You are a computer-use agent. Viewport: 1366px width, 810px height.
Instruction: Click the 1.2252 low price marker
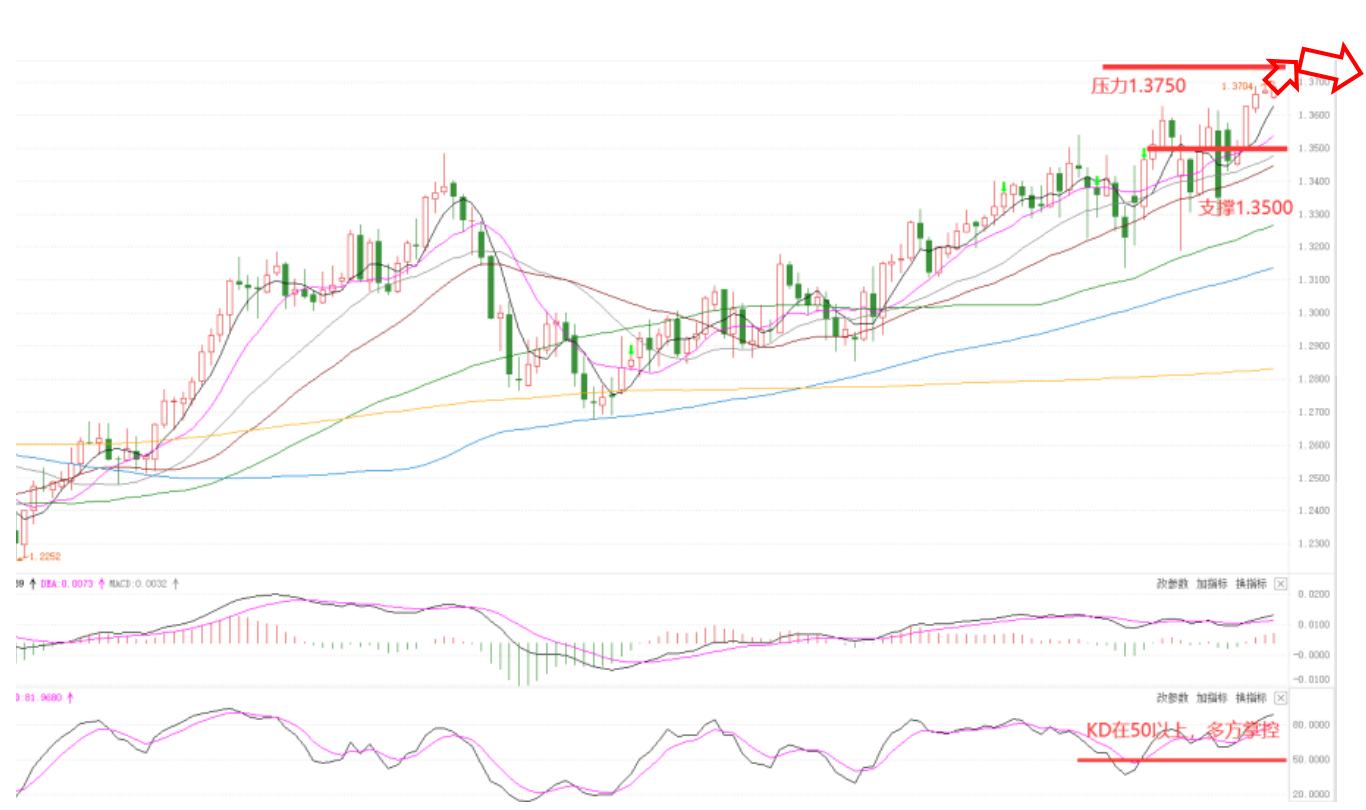44,557
